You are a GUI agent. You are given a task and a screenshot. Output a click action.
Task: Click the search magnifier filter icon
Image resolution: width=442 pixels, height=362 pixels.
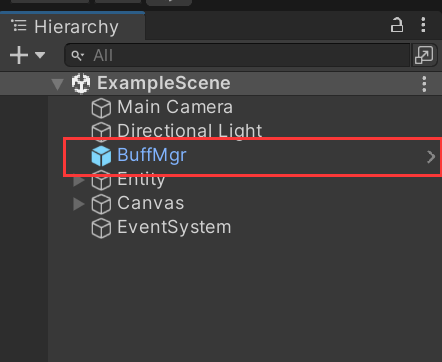pyautogui.click(x=77, y=56)
